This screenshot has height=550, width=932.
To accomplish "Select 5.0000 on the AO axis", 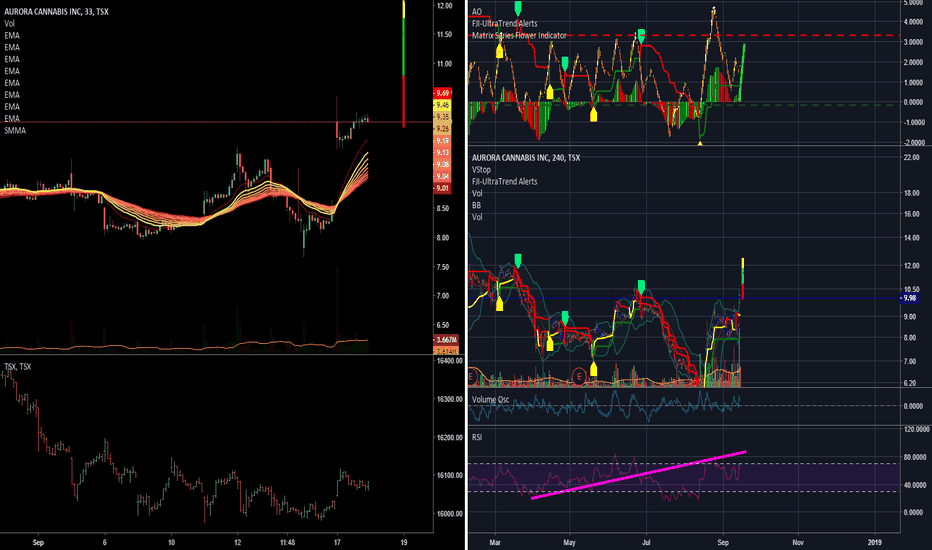I will click(913, 3).
